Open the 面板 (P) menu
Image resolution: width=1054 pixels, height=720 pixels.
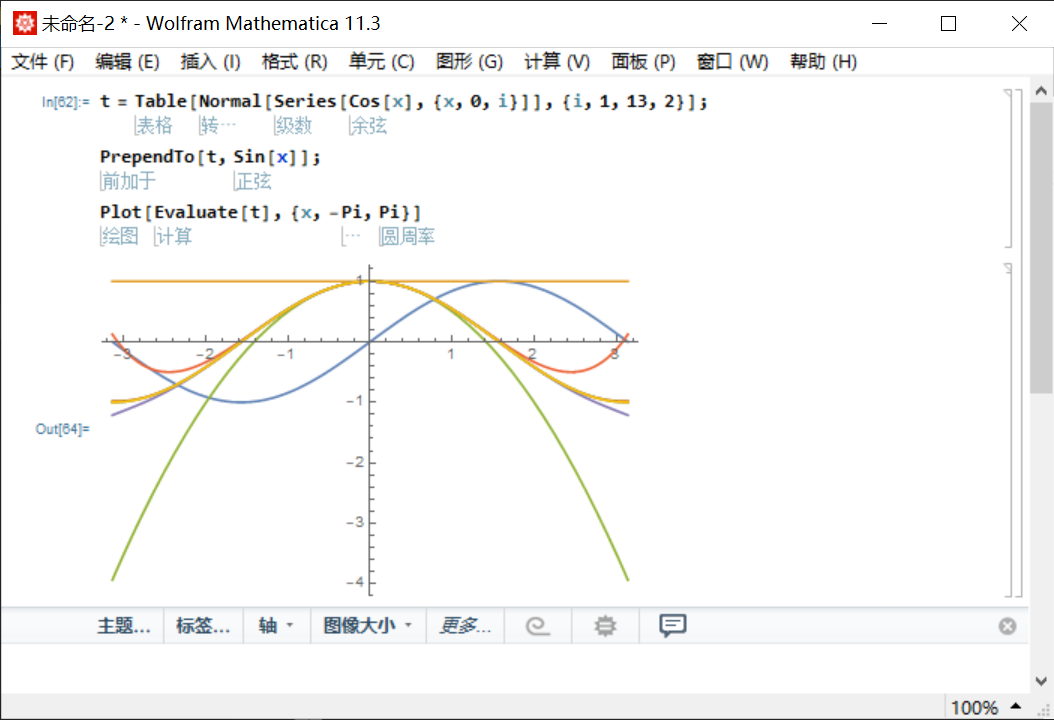(643, 62)
